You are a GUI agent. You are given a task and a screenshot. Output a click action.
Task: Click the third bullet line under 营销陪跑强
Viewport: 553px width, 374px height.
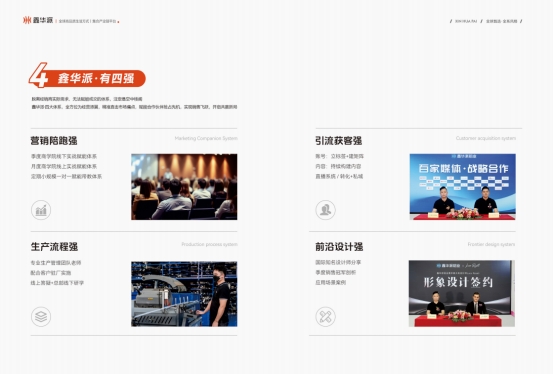[x=66, y=176]
